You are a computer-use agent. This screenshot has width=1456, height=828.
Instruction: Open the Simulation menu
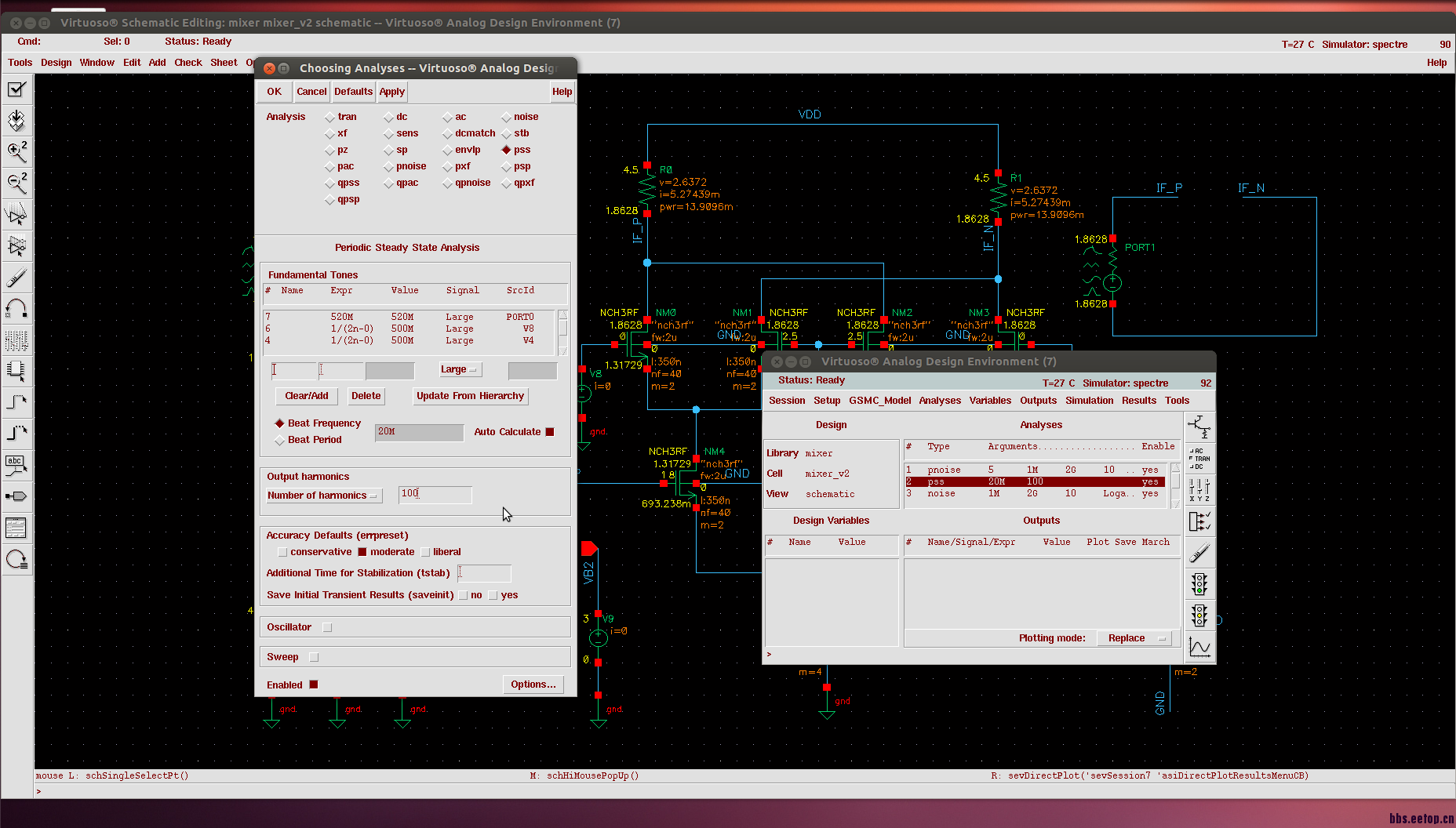(x=1089, y=401)
